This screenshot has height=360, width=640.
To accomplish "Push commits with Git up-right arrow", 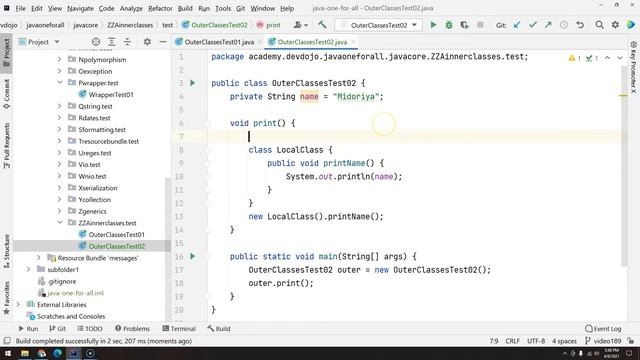I will (x=548, y=25).
